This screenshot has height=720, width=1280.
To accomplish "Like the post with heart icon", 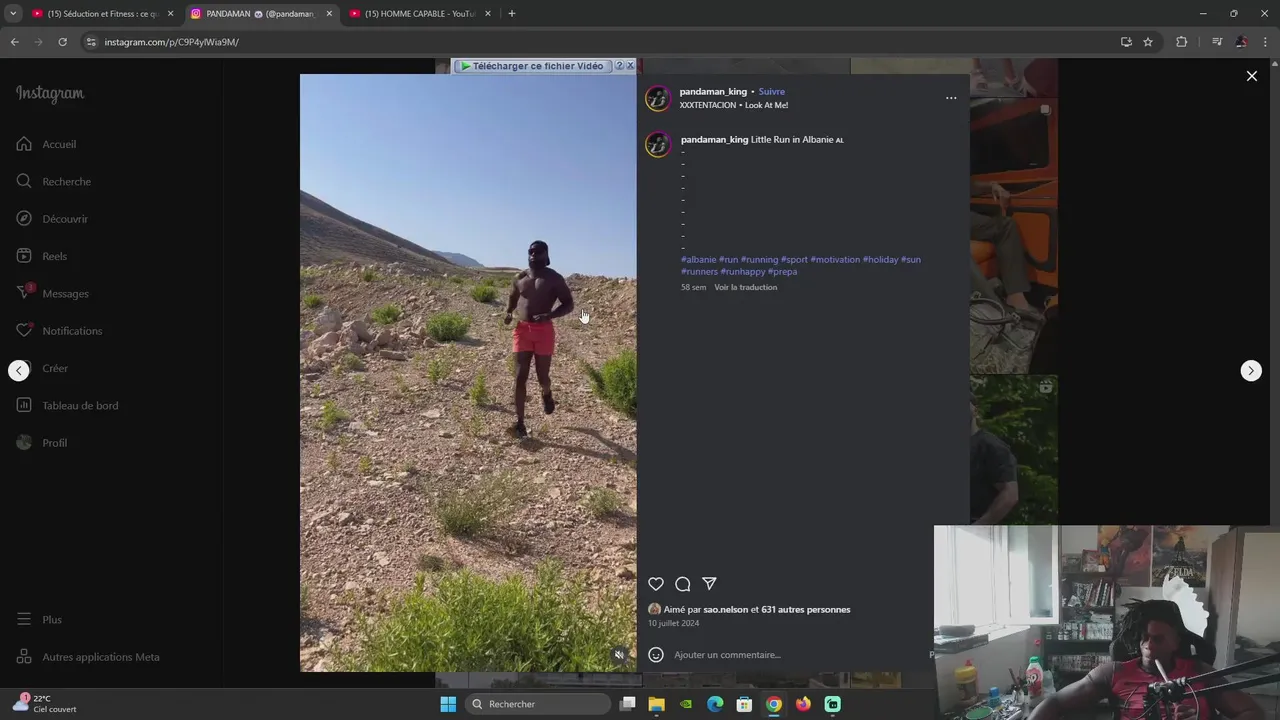I will 656,584.
